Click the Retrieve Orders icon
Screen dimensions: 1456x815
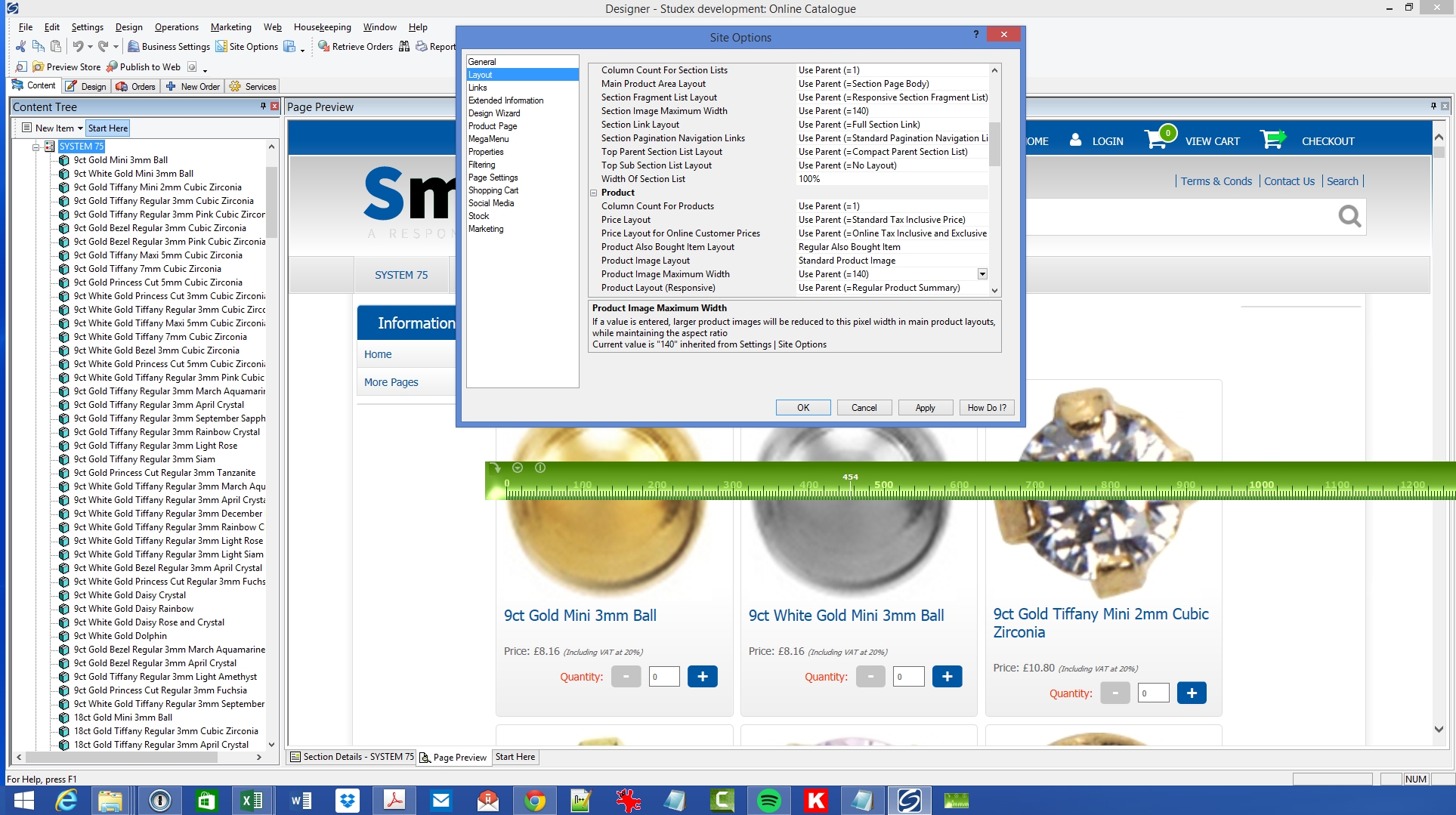[323, 47]
